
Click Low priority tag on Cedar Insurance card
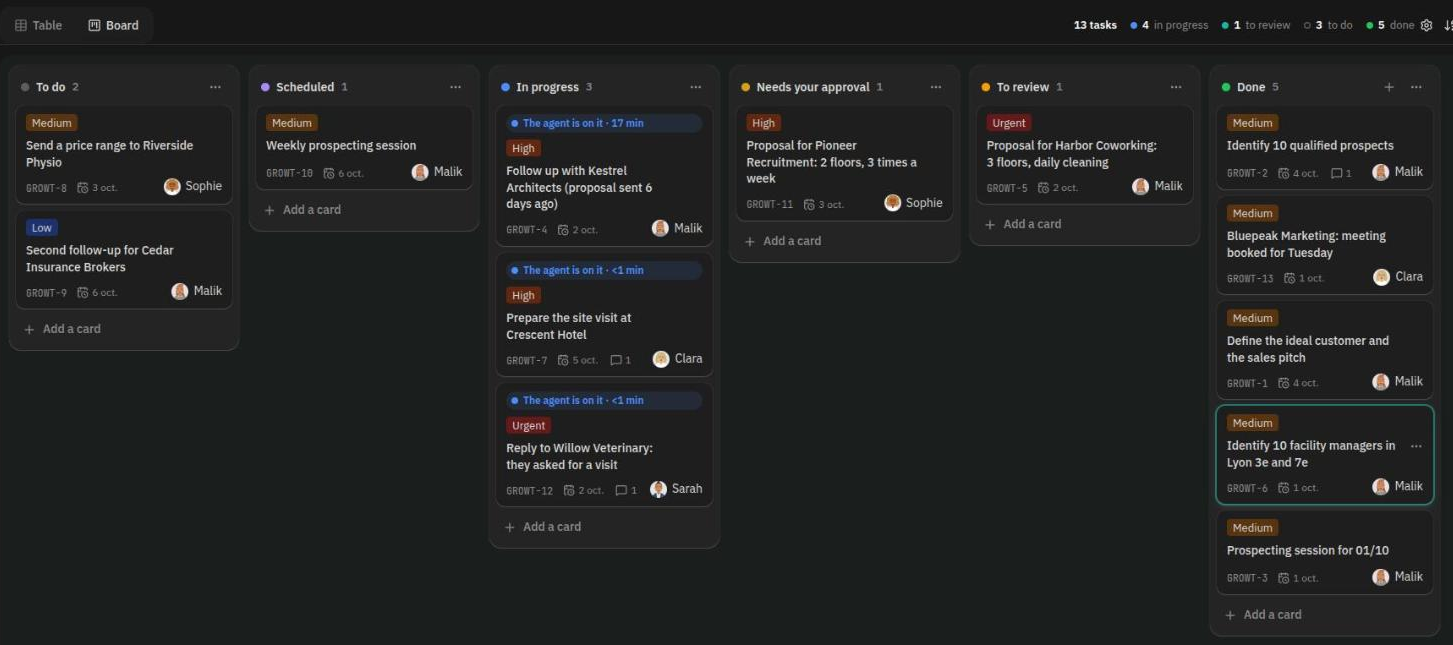click(42, 228)
